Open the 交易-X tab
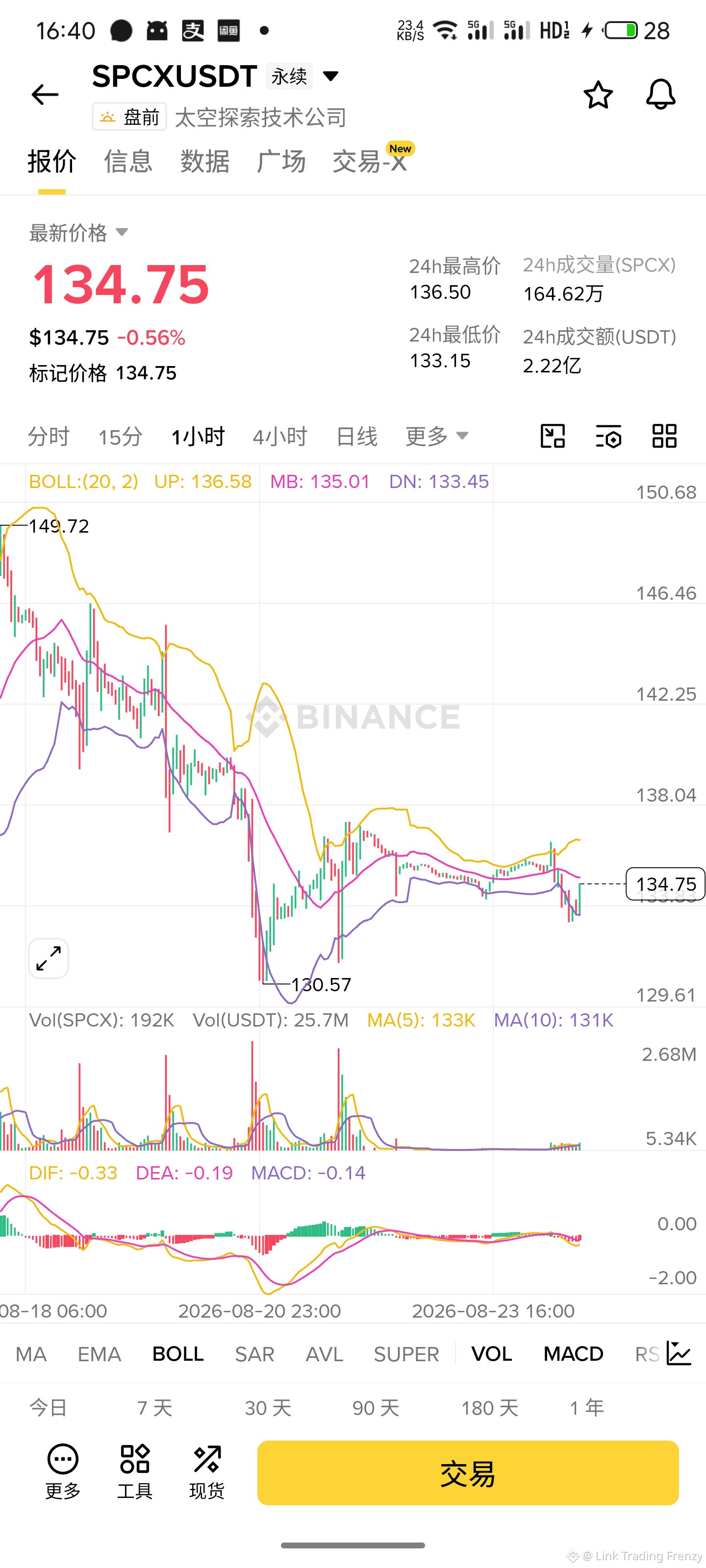706x1568 pixels. click(x=370, y=161)
